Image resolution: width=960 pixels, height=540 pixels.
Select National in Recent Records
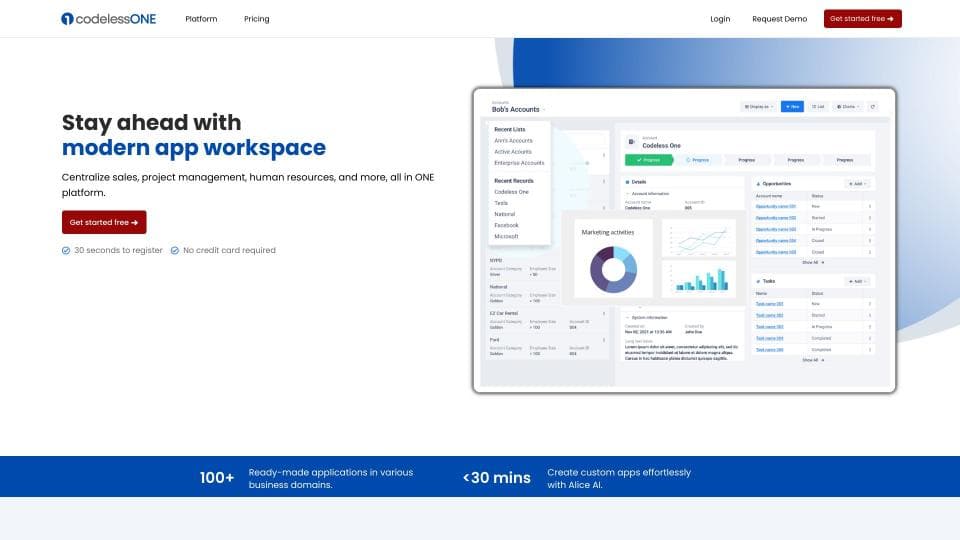(504, 214)
